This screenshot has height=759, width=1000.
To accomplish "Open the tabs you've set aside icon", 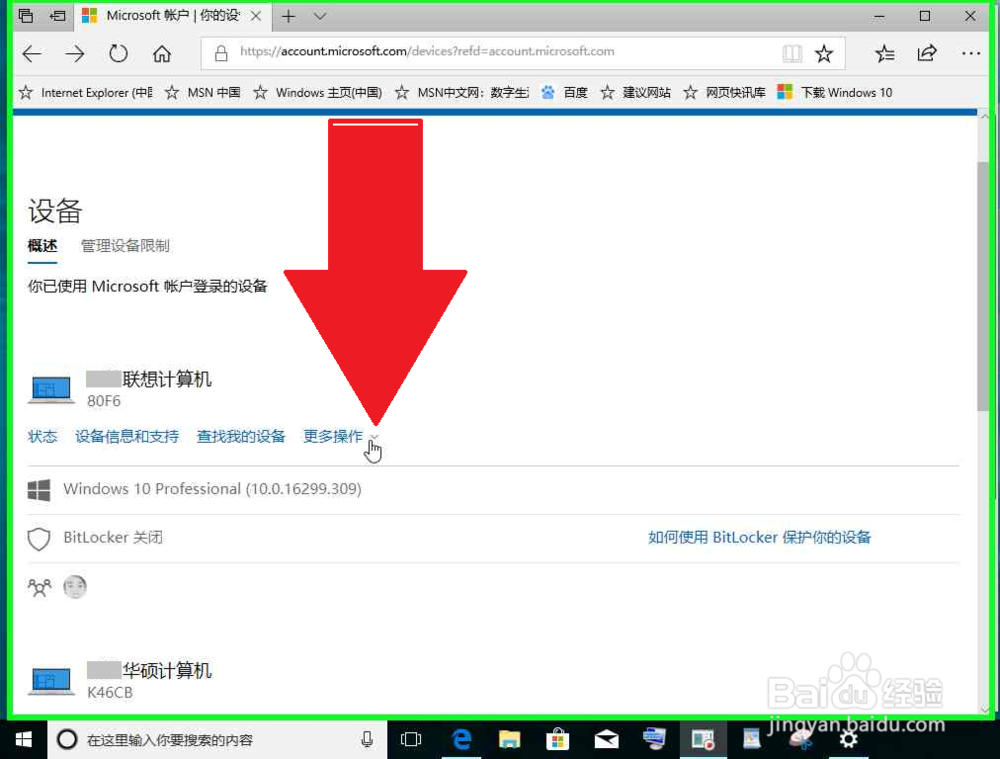I will click(26, 16).
